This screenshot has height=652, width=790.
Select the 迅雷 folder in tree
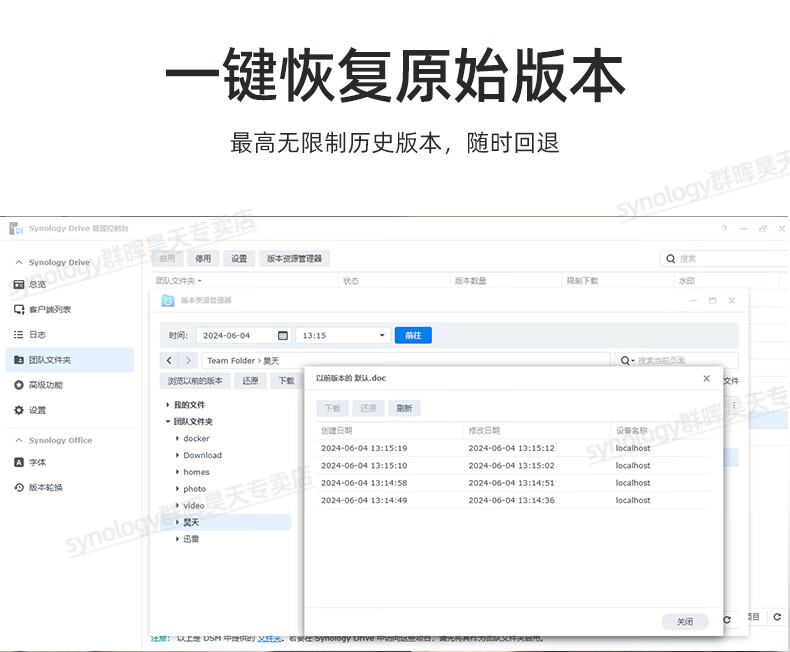(x=191, y=539)
